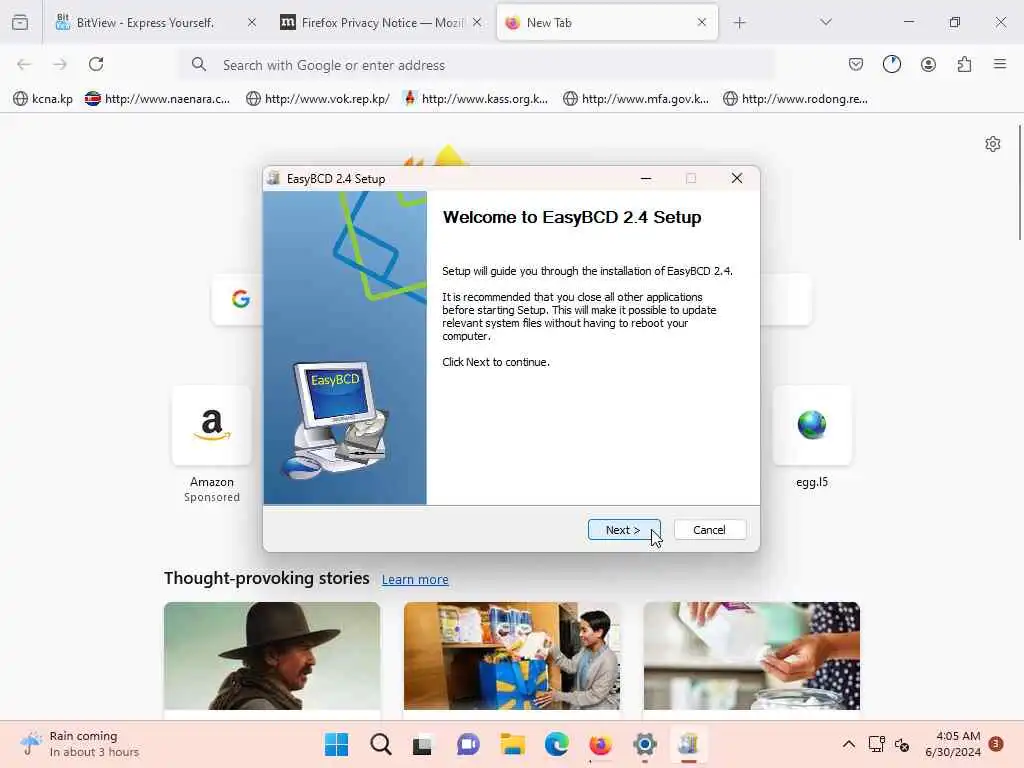Open Firefox View icon
Screen dimensions: 1024x768
(20, 23)
